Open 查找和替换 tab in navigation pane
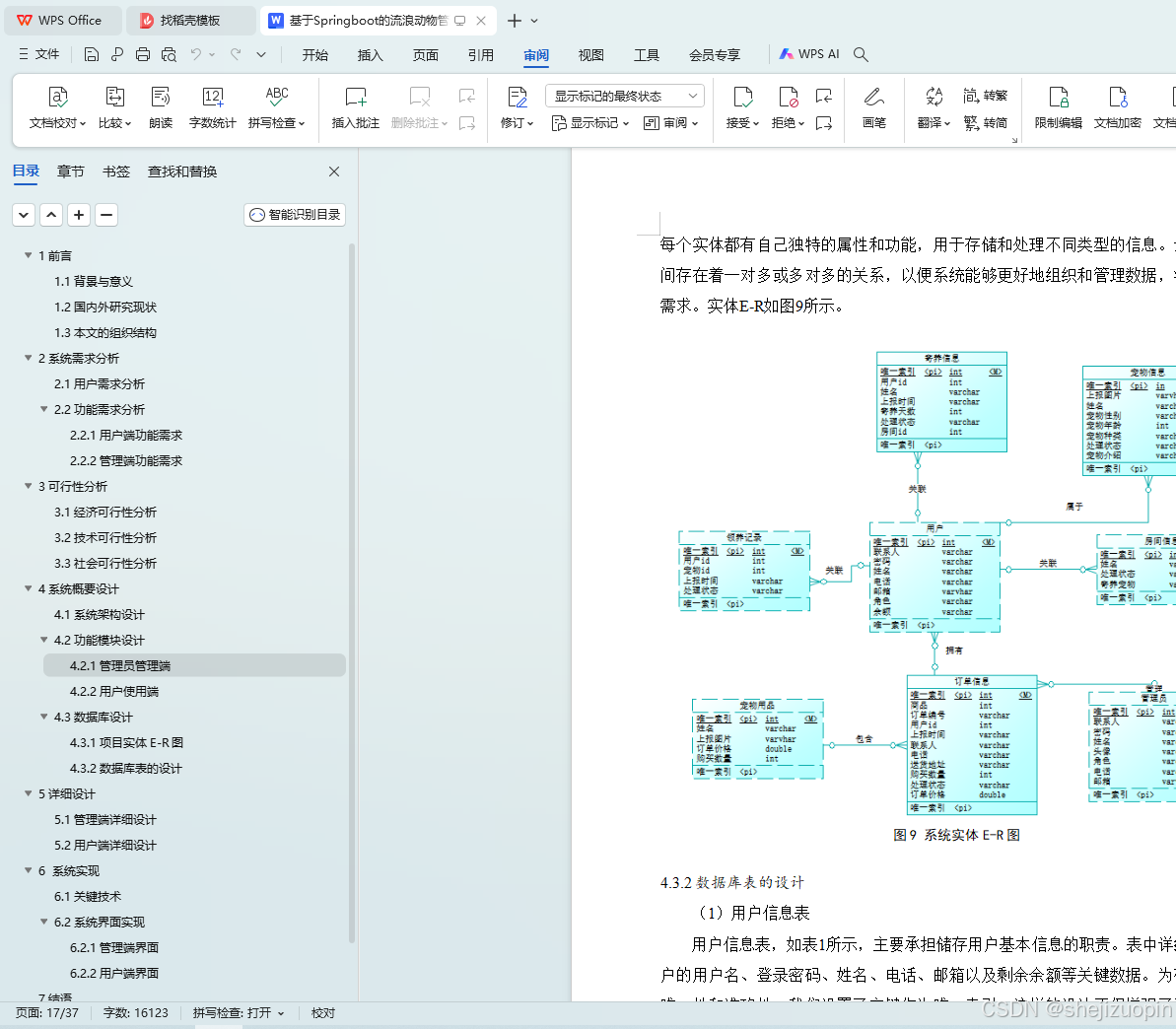This screenshot has height=1029, width=1176. 182,171
